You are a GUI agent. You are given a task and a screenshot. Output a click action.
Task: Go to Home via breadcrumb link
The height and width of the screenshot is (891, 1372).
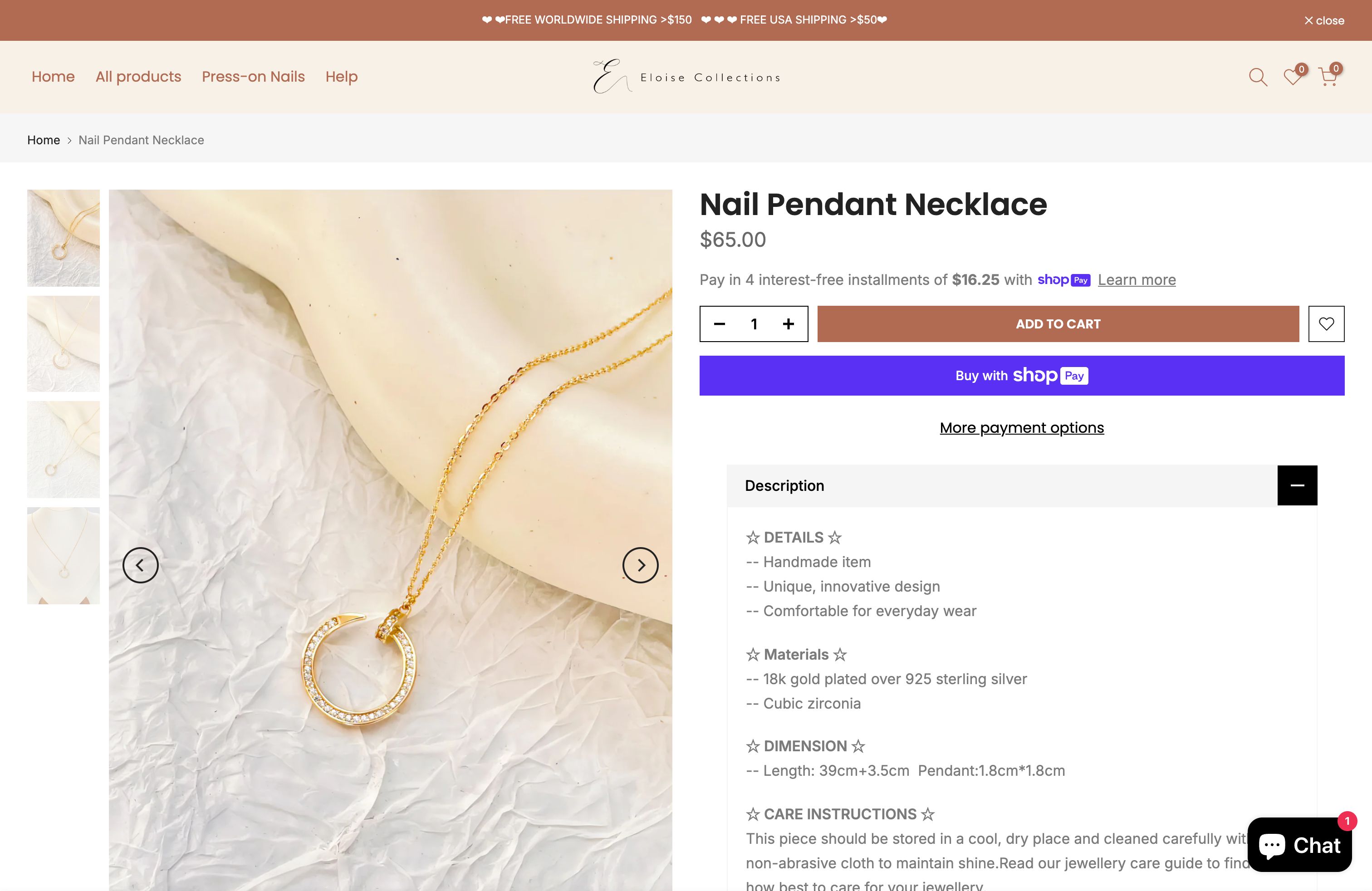click(43, 139)
